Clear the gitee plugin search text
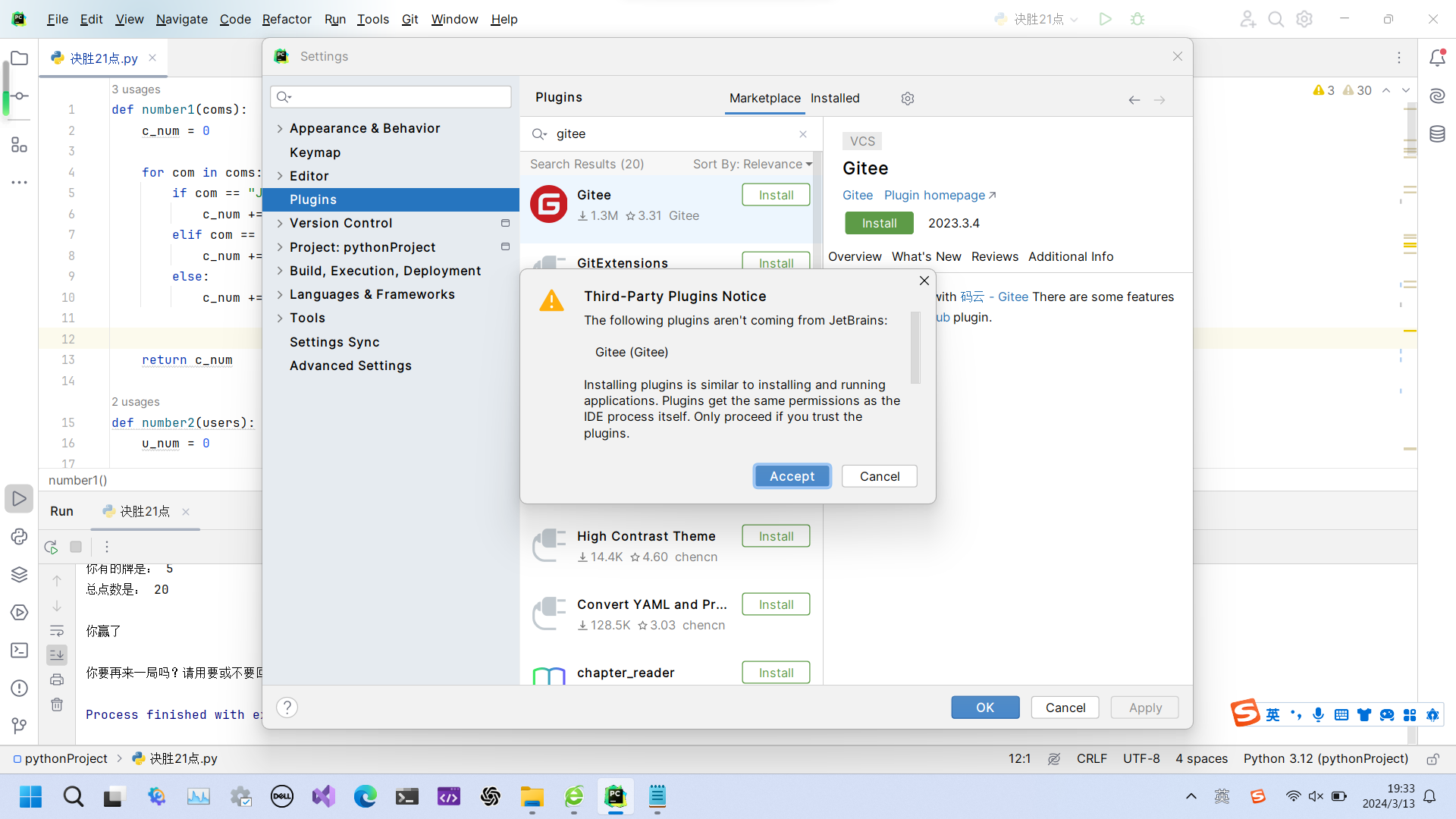The image size is (1456, 819). (803, 134)
